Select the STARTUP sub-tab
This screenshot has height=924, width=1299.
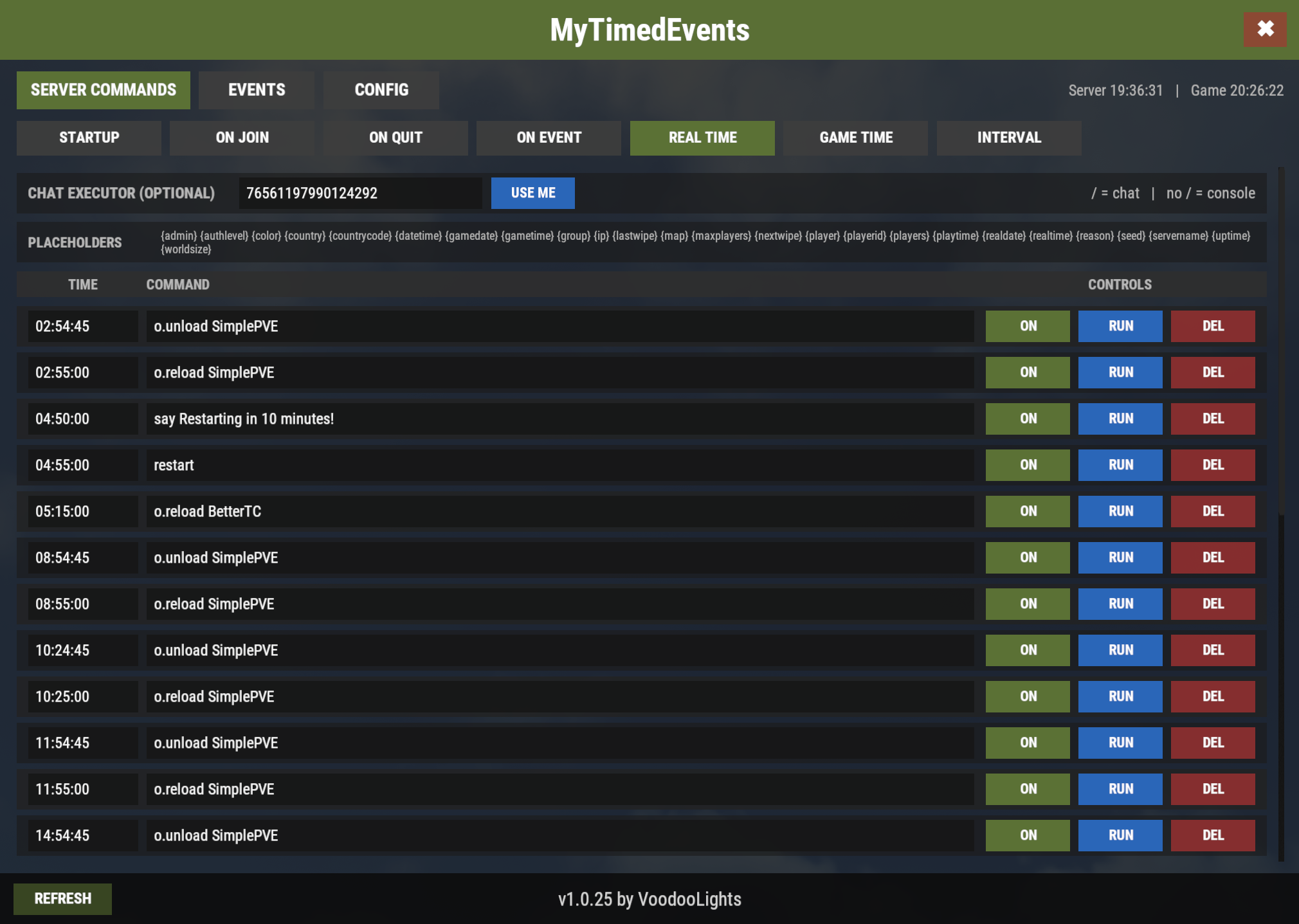[89, 138]
